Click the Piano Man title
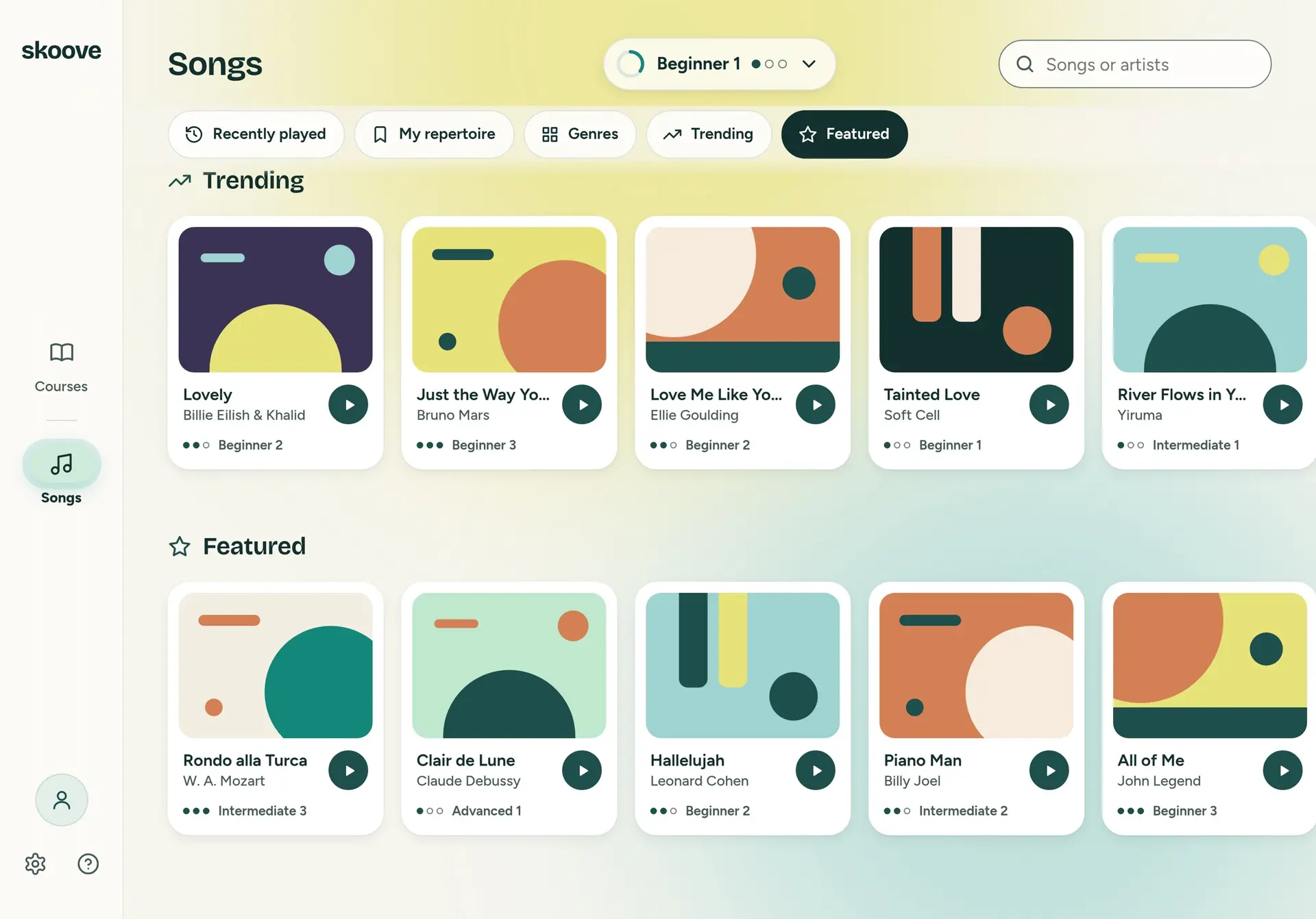This screenshot has height=919, width=1316. [923, 761]
